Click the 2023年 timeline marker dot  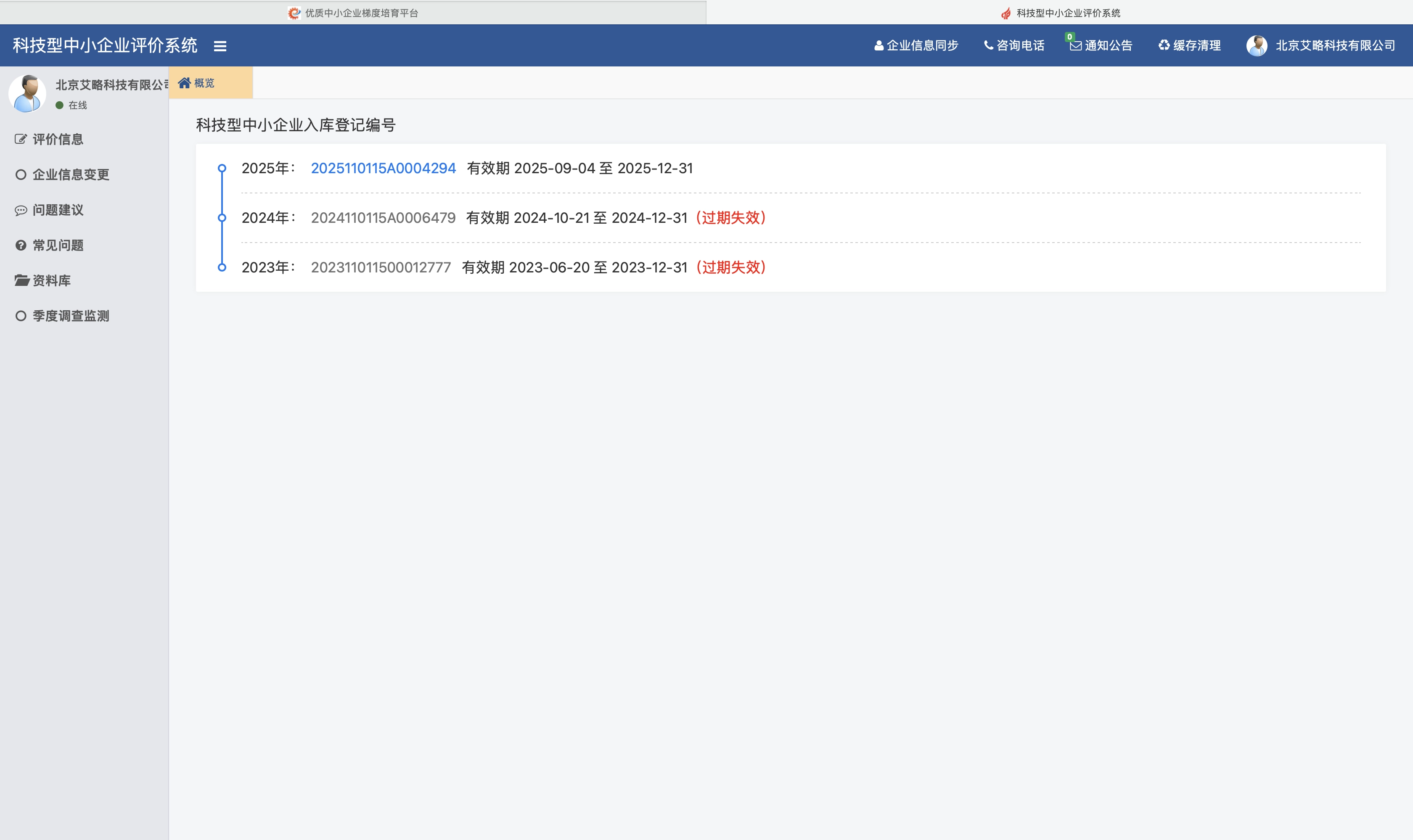[222, 267]
